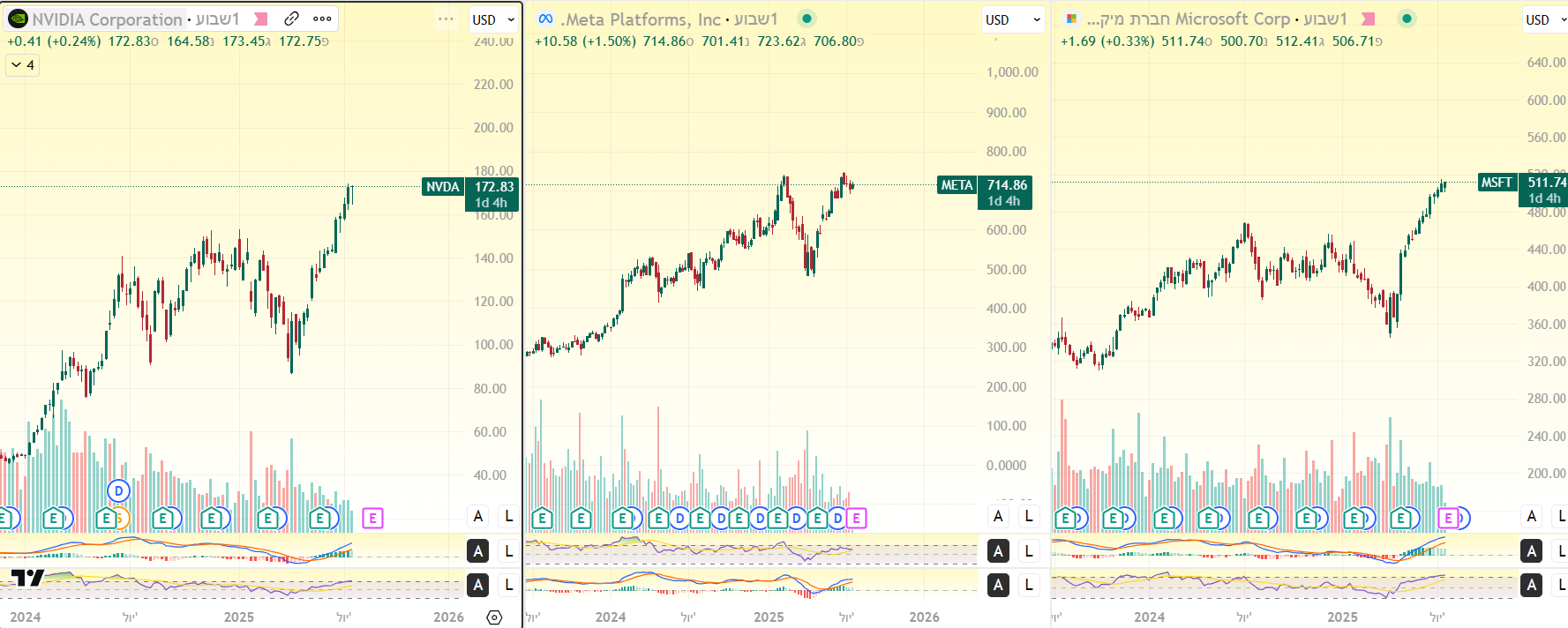Screen dimensions: 1568x628
Task: Open the 1-week interval selector on the Meta chart
Action: [755, 19]
